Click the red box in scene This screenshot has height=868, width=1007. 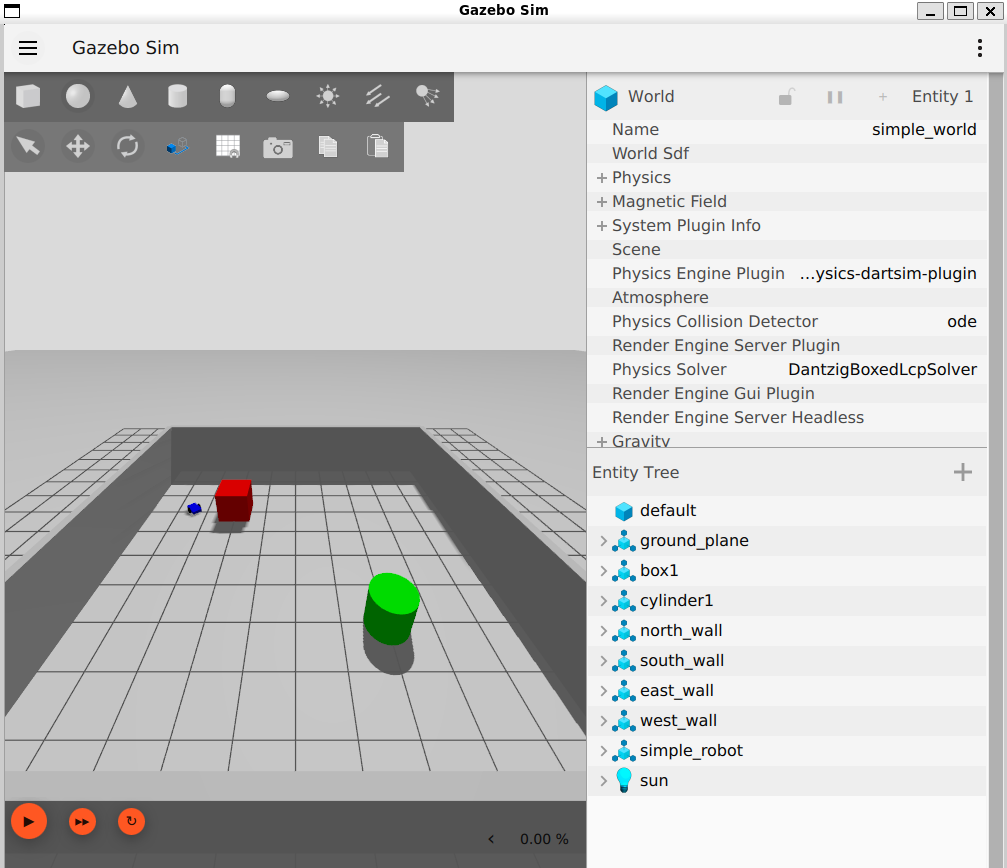pos(234,501)
